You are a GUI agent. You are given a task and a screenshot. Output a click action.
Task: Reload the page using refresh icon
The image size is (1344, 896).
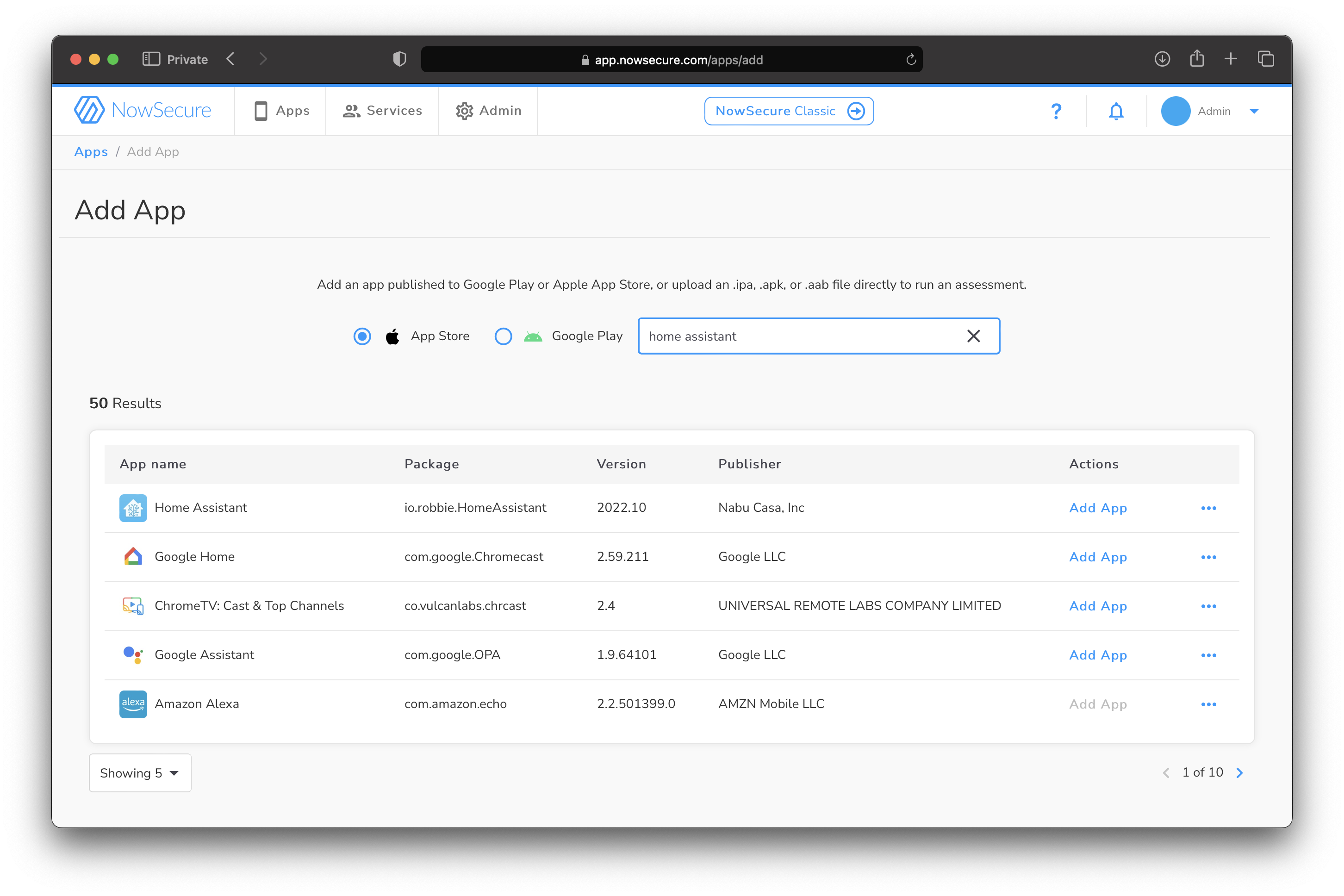click(911, 59)
